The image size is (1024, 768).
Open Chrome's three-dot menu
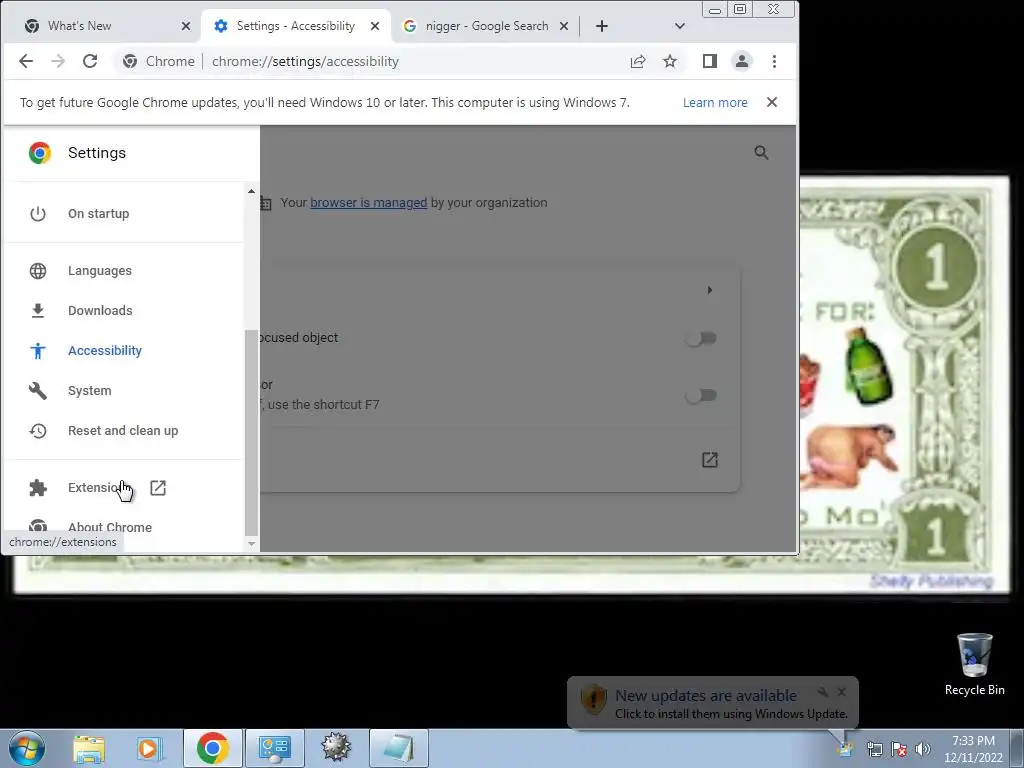coord(775,61)
